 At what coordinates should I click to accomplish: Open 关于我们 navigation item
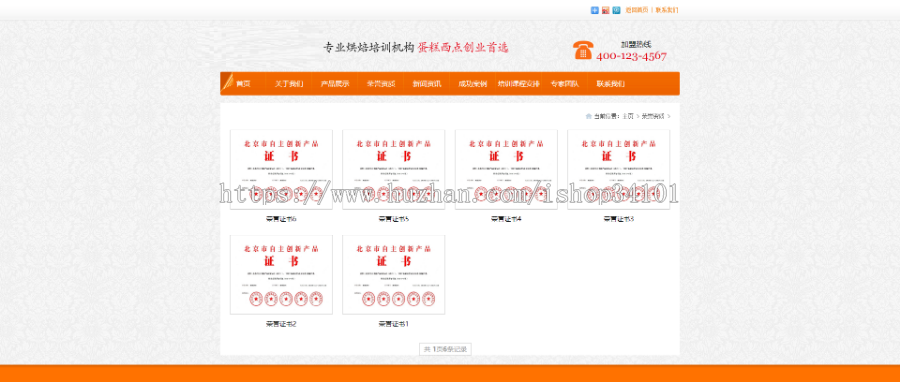pos(289,84)
